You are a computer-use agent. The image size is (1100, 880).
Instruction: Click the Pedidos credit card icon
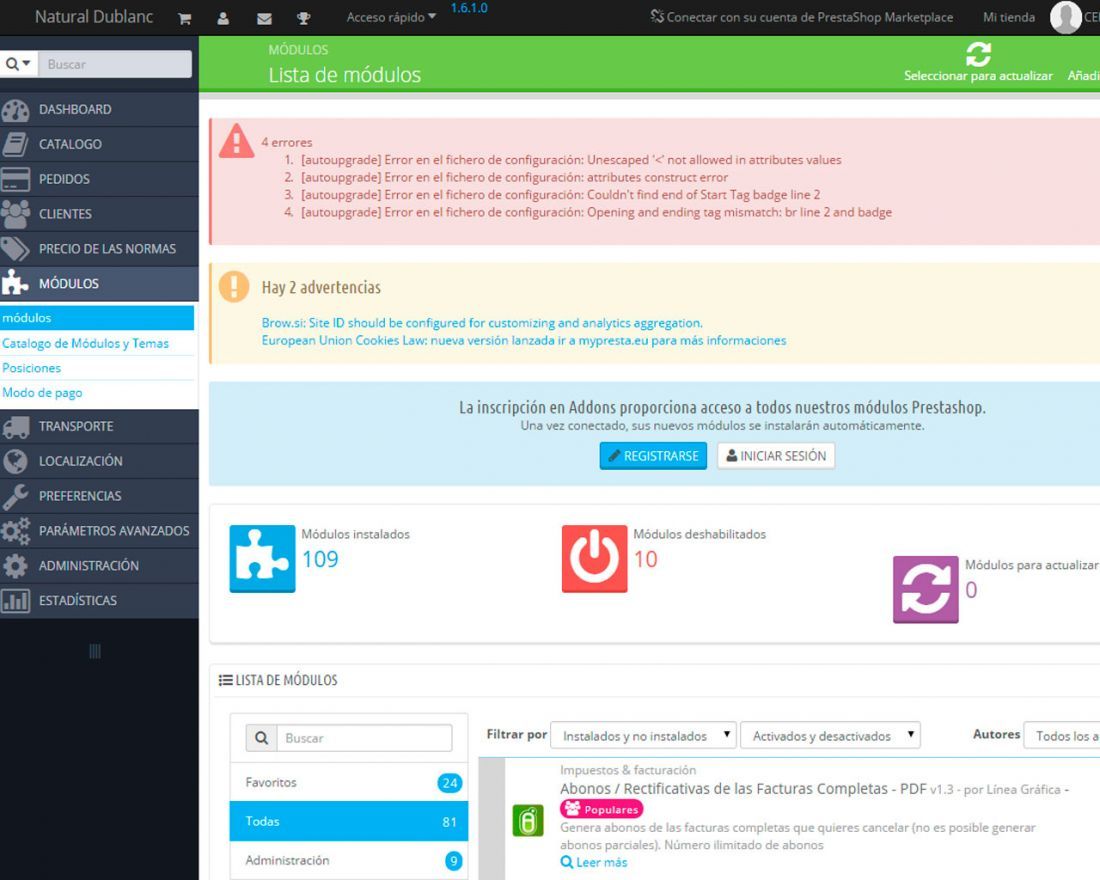tap(15, 179)
